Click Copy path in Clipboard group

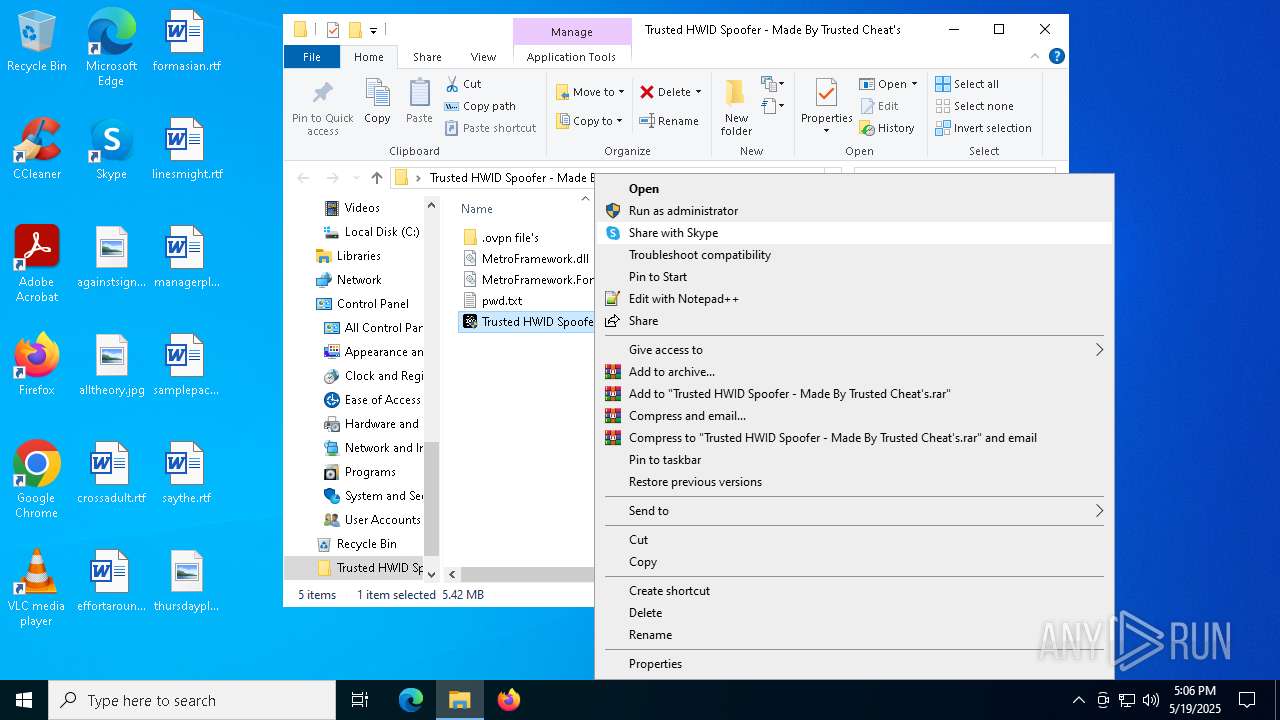coord(480,106)
